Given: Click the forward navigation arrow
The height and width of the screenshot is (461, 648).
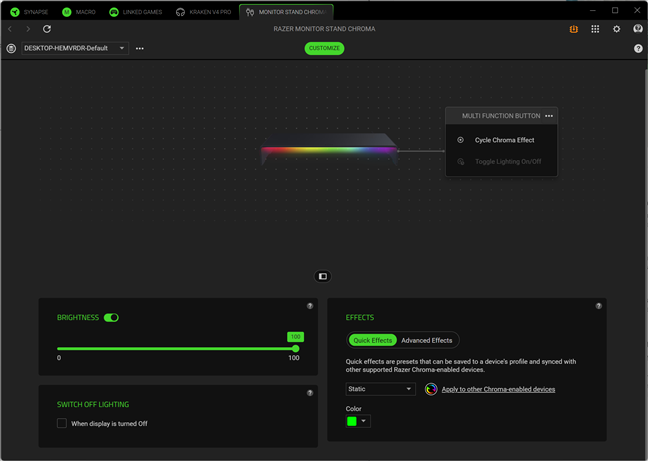Looking at the screenshot, I should pos(28,29).
